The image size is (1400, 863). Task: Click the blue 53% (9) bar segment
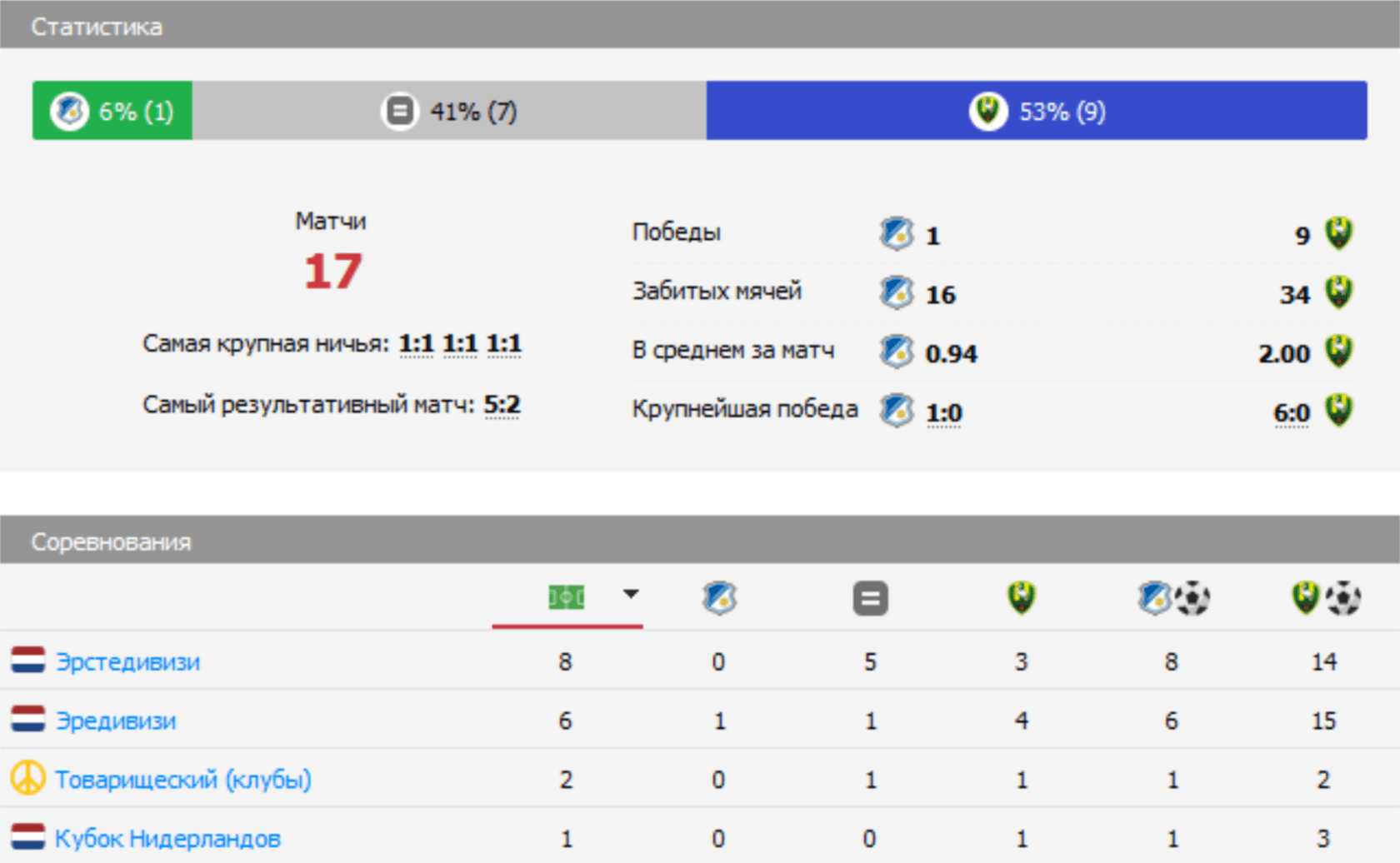point(1037,110)
